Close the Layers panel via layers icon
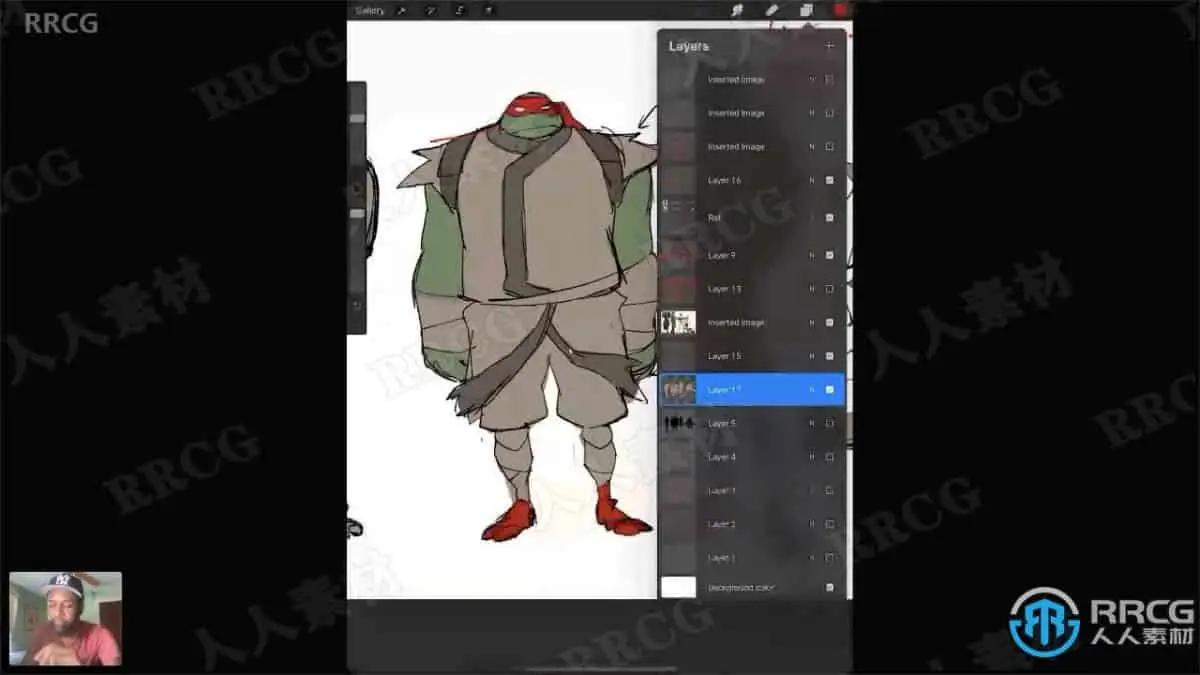The image size is (1200, 675). coord(806,10)
